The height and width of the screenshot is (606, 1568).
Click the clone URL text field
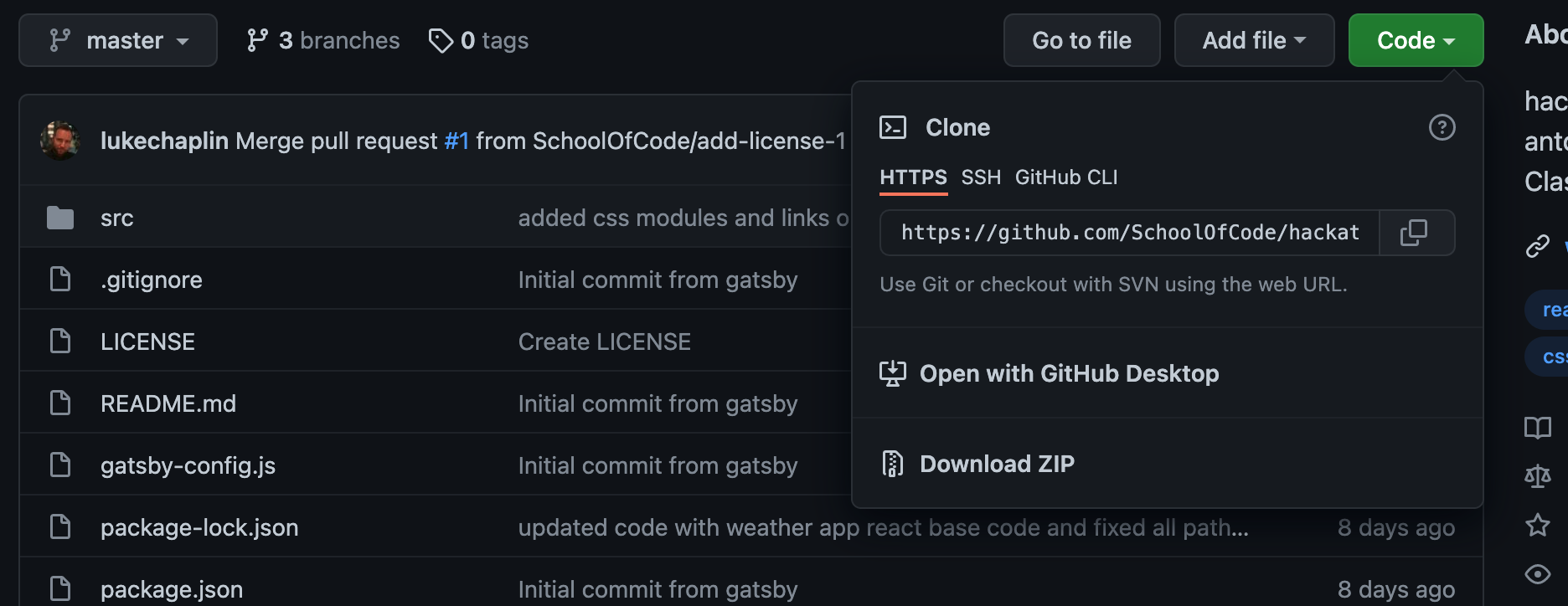pyautogui.click(x=1130, y=233)
